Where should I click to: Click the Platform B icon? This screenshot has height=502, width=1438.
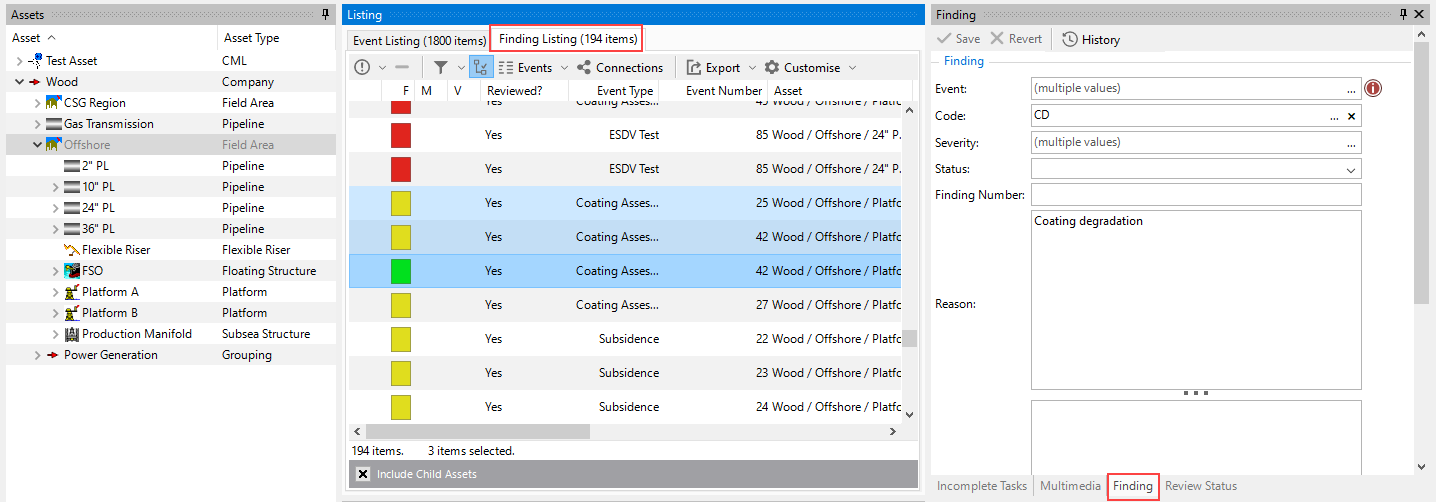(x=72, y=313)
